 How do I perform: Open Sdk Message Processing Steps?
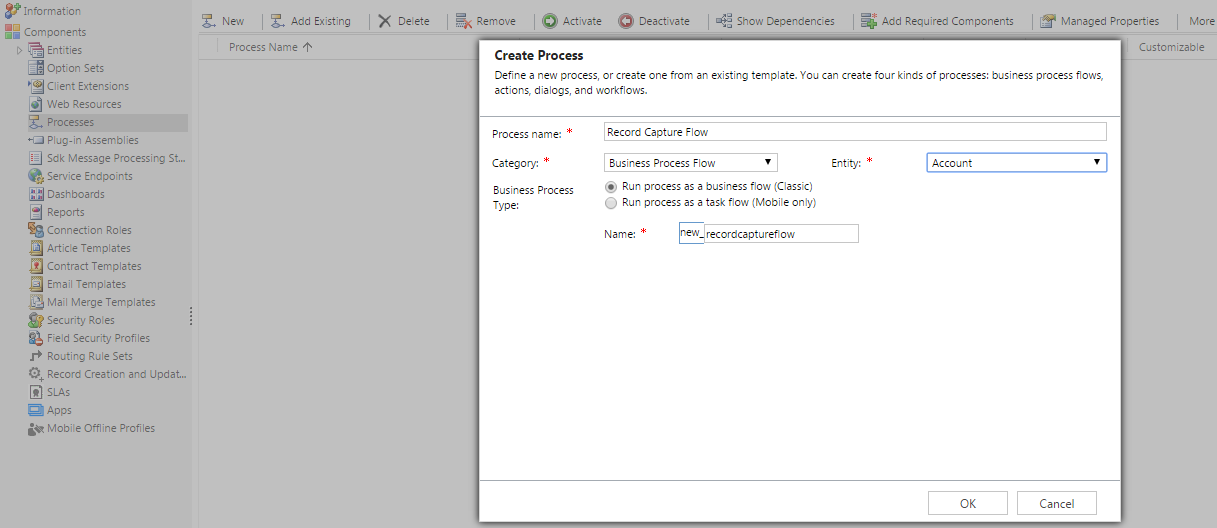point(116,158)
